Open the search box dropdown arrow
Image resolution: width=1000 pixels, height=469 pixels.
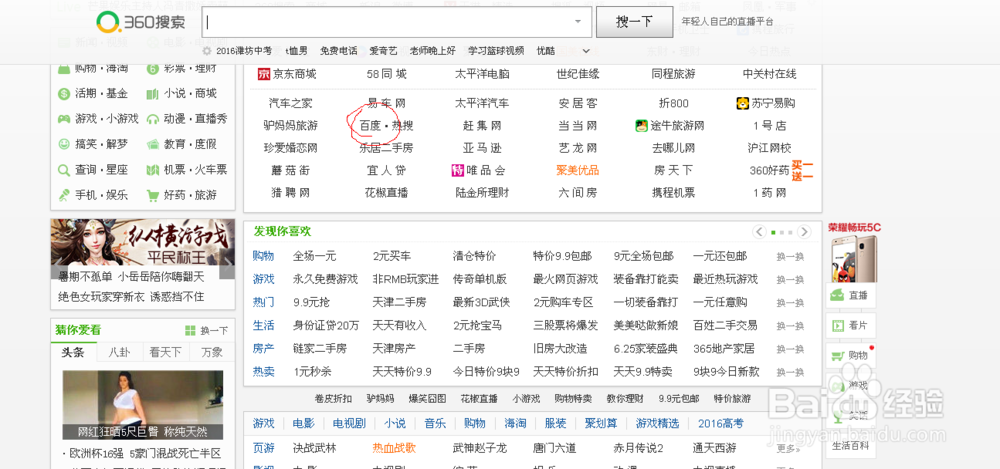(578, 22)
